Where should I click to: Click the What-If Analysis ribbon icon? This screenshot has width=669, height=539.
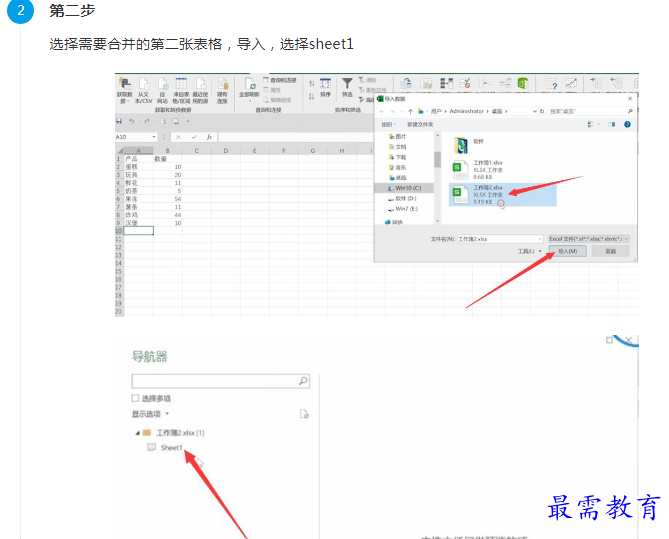(x=552, y=84)
